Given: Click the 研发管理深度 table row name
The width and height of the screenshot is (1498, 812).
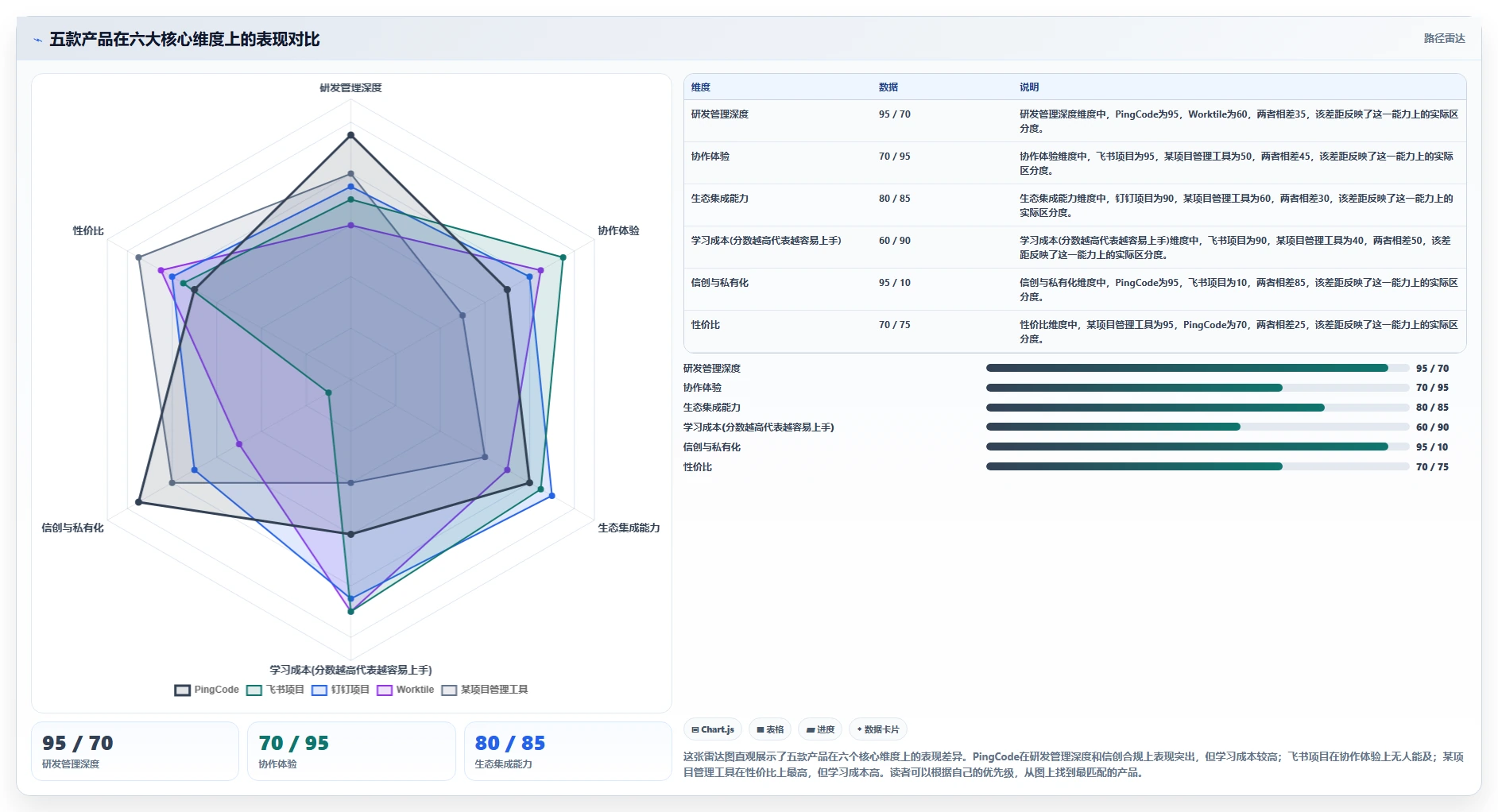Looking at the screenshot, I should coord(720,114).
